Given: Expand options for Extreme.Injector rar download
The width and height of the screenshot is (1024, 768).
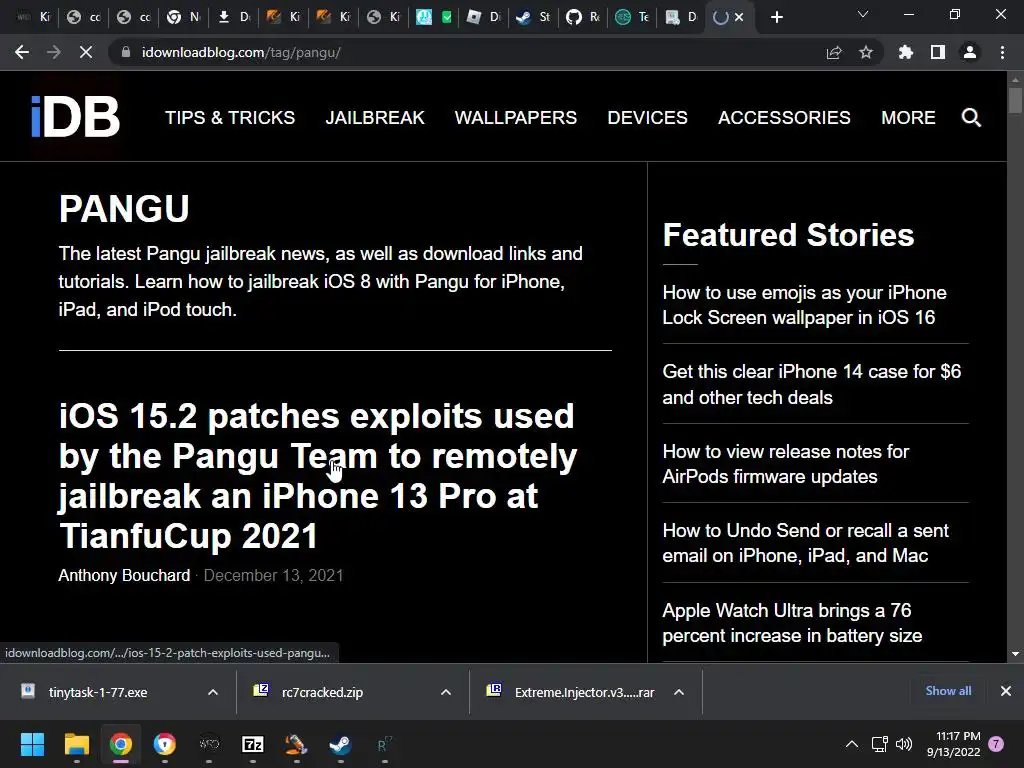Looking at the screenshot, I should (679, 692).
